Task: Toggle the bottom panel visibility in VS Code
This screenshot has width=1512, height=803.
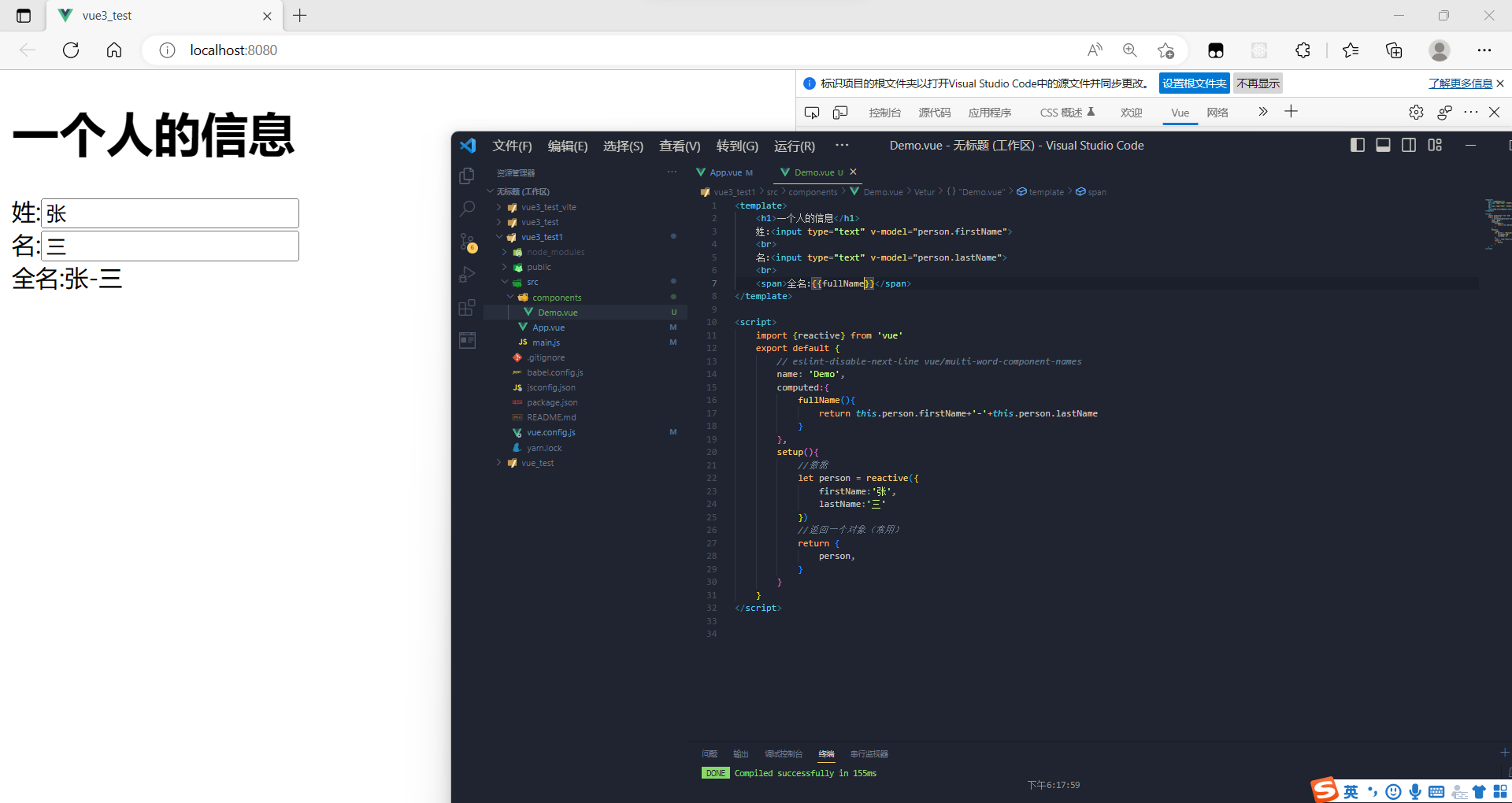Action: point(1383,145)
